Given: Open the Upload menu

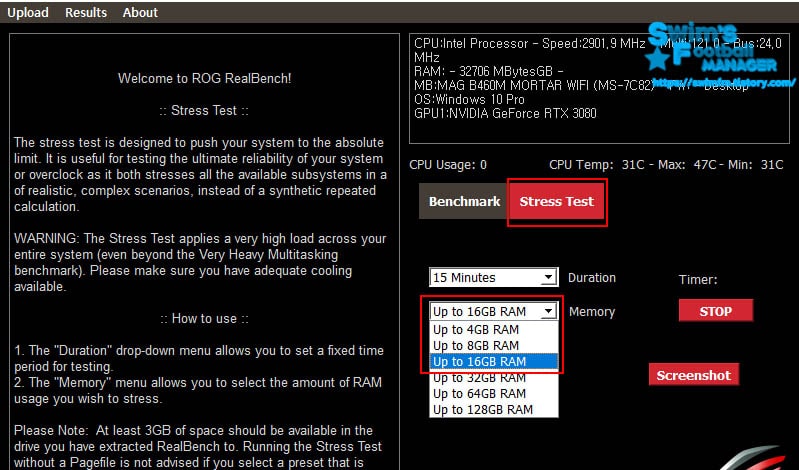Looking at the screenshot, I should tap(28, 12).
